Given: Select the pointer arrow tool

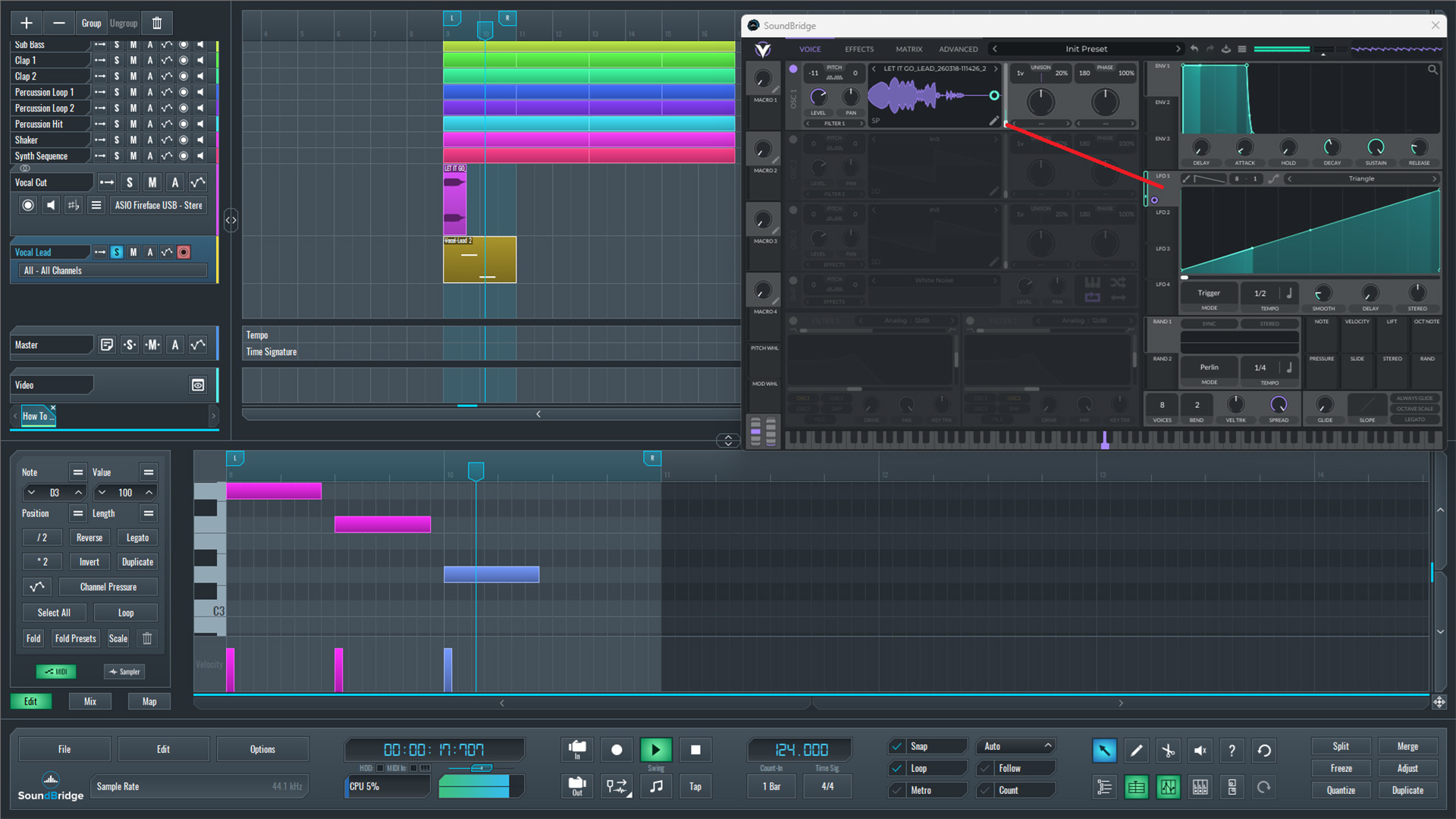Looking at the screenshot, I should (x=1104, y=750).
